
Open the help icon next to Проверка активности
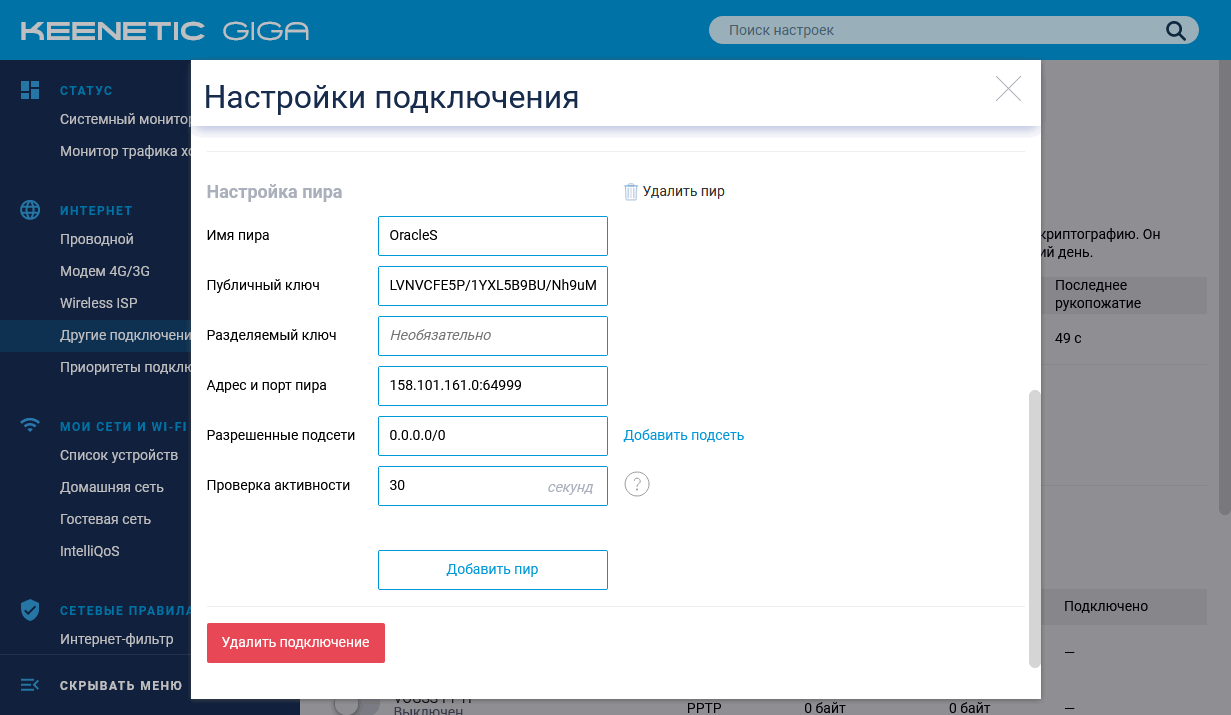click(x=637, y=484)
